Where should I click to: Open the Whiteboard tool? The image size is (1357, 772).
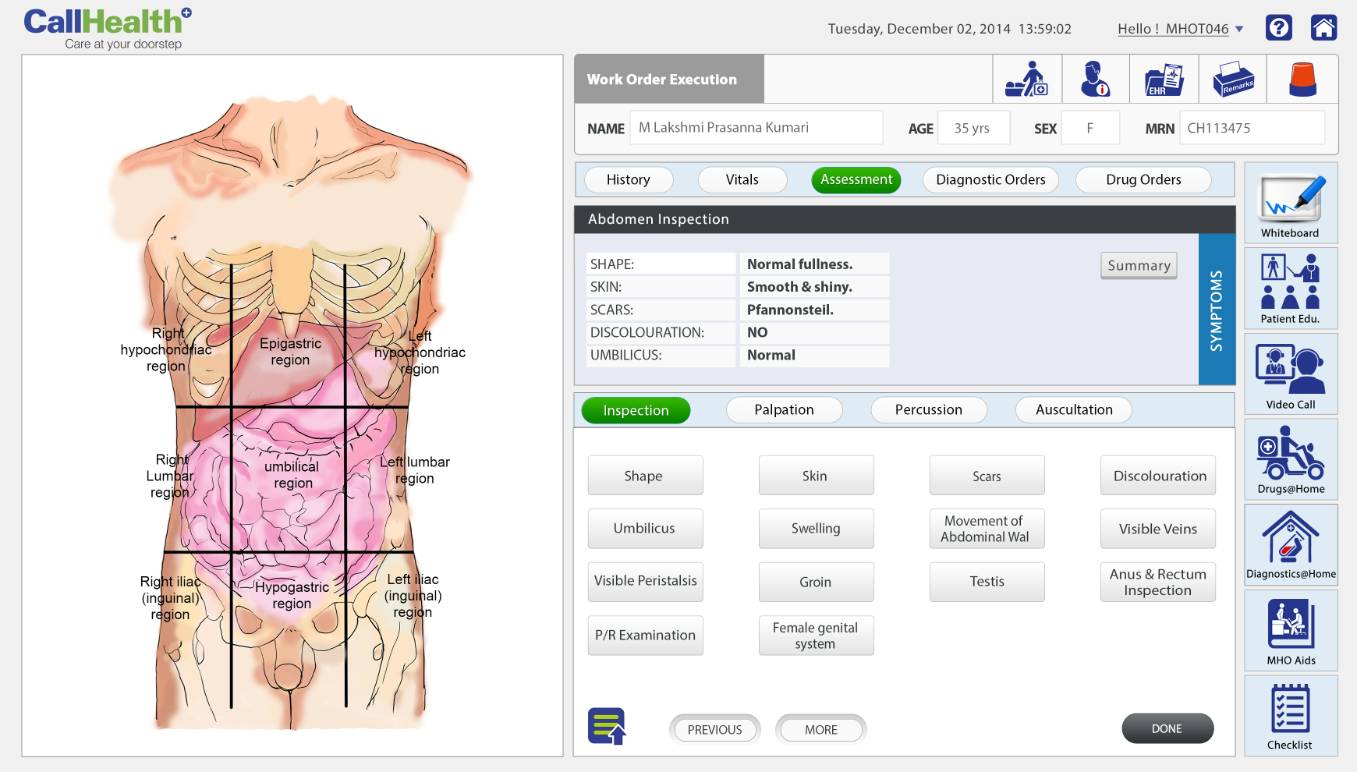tap(1291, 204)
